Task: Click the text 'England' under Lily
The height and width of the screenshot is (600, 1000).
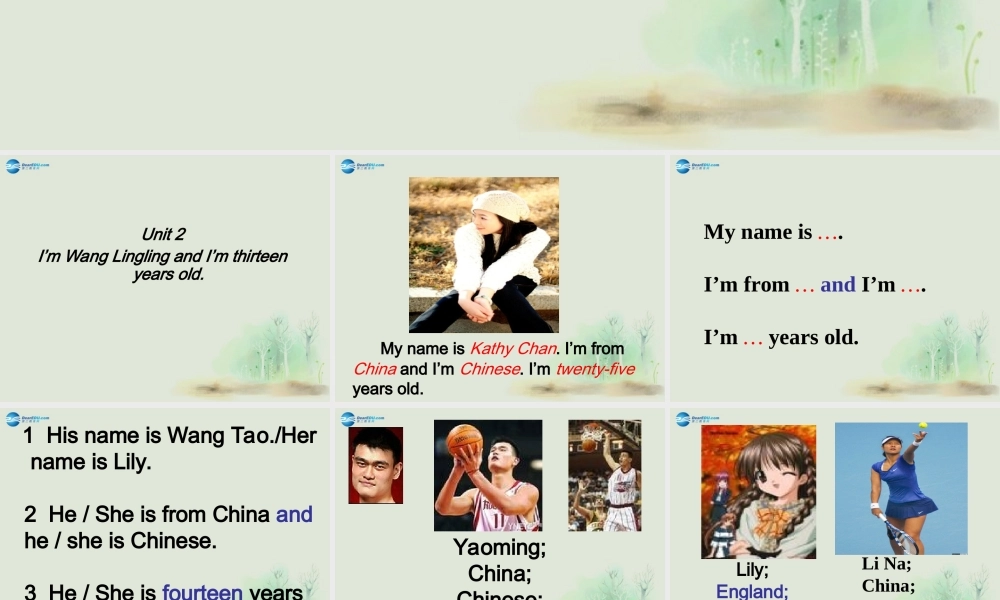Action: click(x=752, y=591)
